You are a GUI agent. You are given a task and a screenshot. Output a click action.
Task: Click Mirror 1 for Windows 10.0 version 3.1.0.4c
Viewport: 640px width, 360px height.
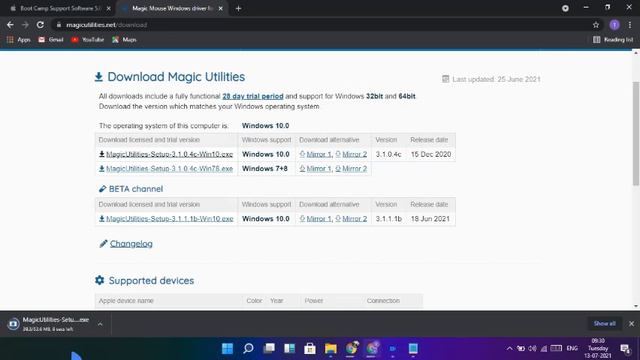319,154
